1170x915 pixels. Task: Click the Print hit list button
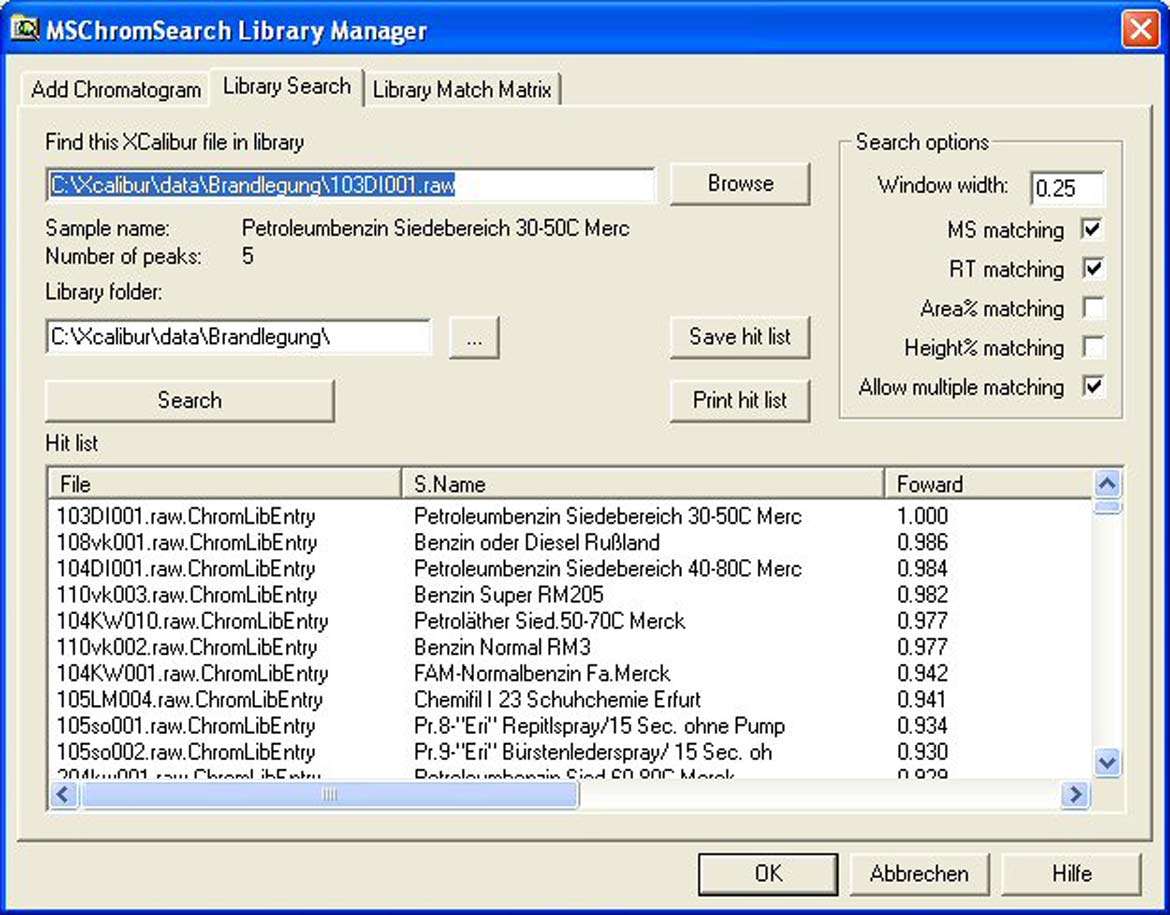[x=740, y=401]
